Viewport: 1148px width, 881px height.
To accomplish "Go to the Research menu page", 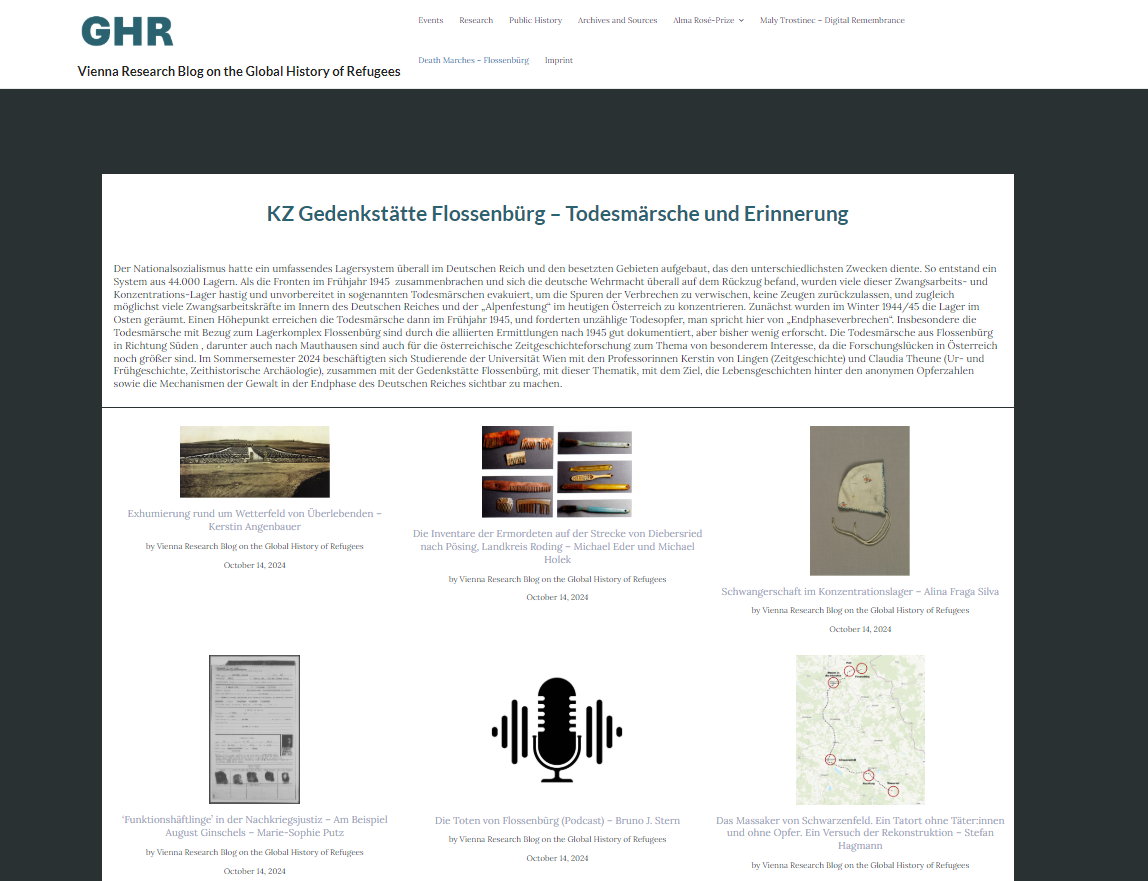I will coord(476,20).
